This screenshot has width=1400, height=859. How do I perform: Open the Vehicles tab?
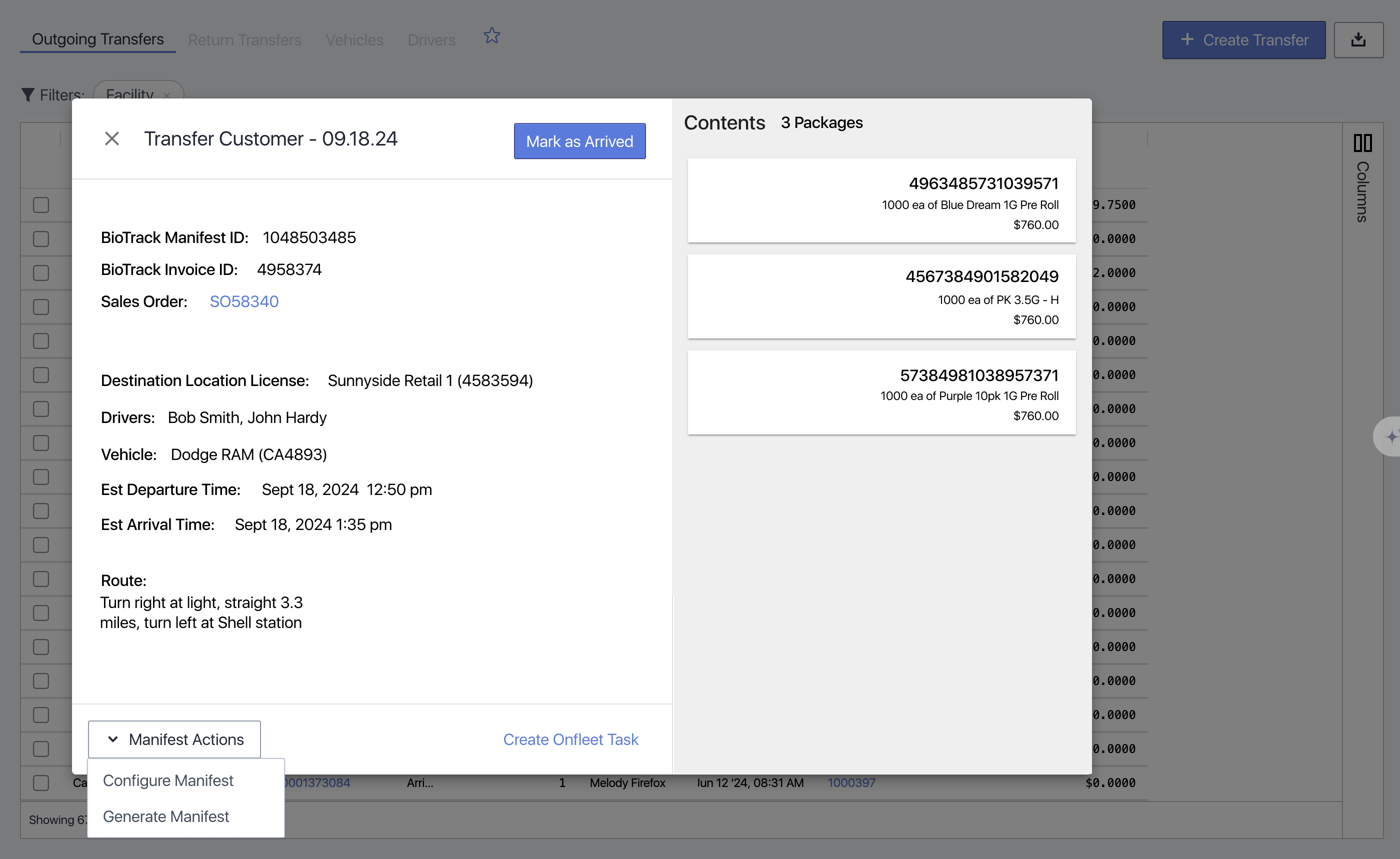354,40
